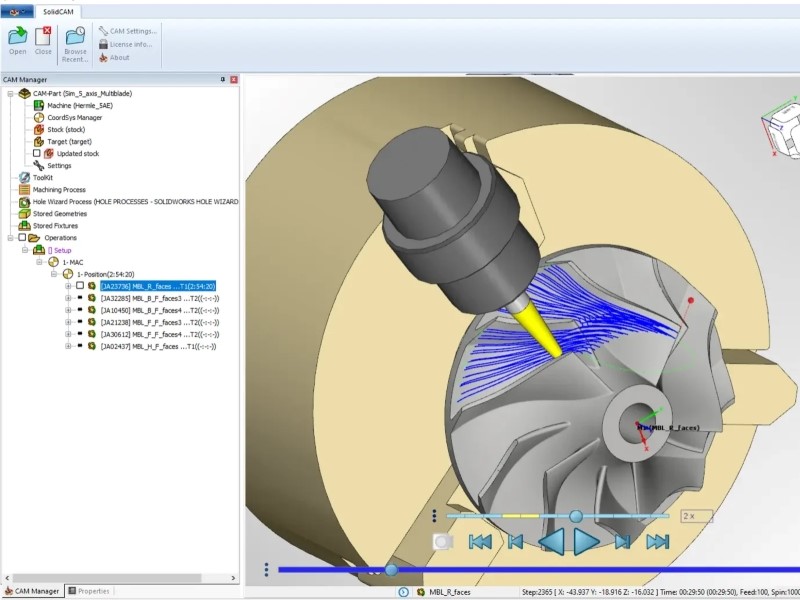Click the About link in ribbon
Image resolution: width=800 pixels, height=600 pixels.
point(119,57)
